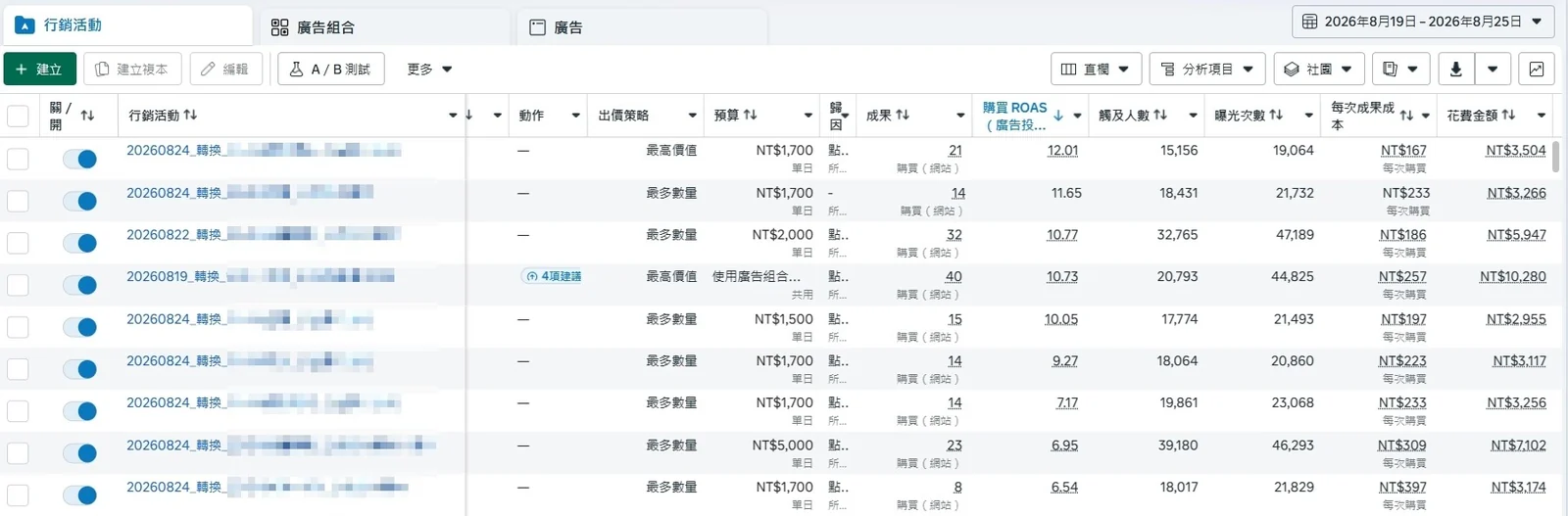
Task: Click the pencil 編輯 button
Action: coord(225,70)
